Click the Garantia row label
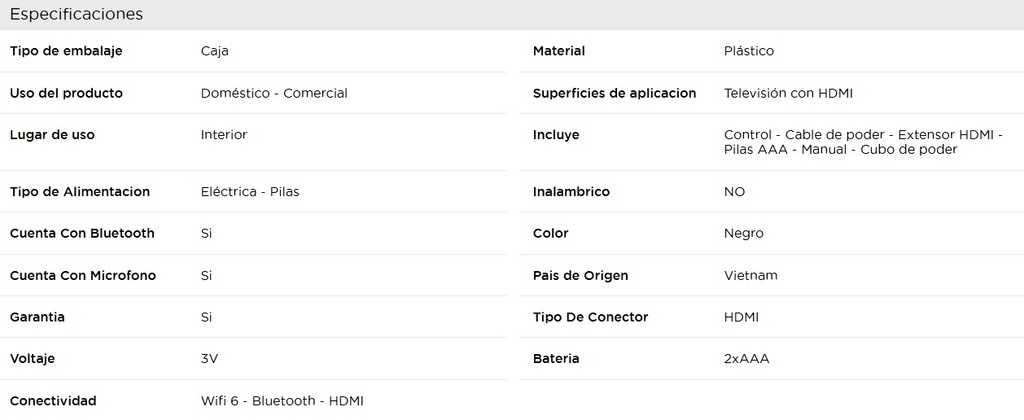This screenshot has height=420, width=1024. coord(37,317)
